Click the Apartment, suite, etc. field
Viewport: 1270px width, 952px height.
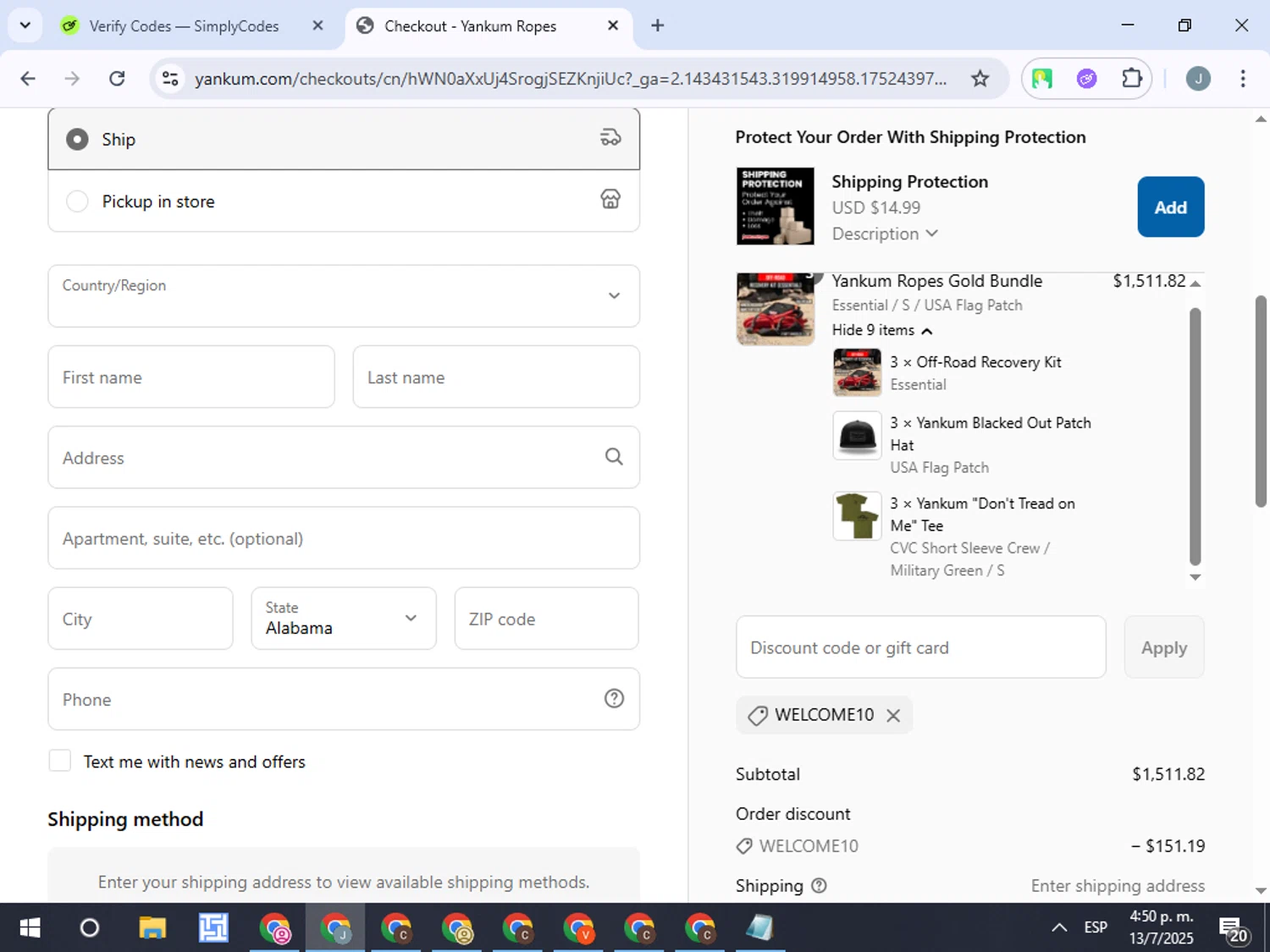point(343,538)
